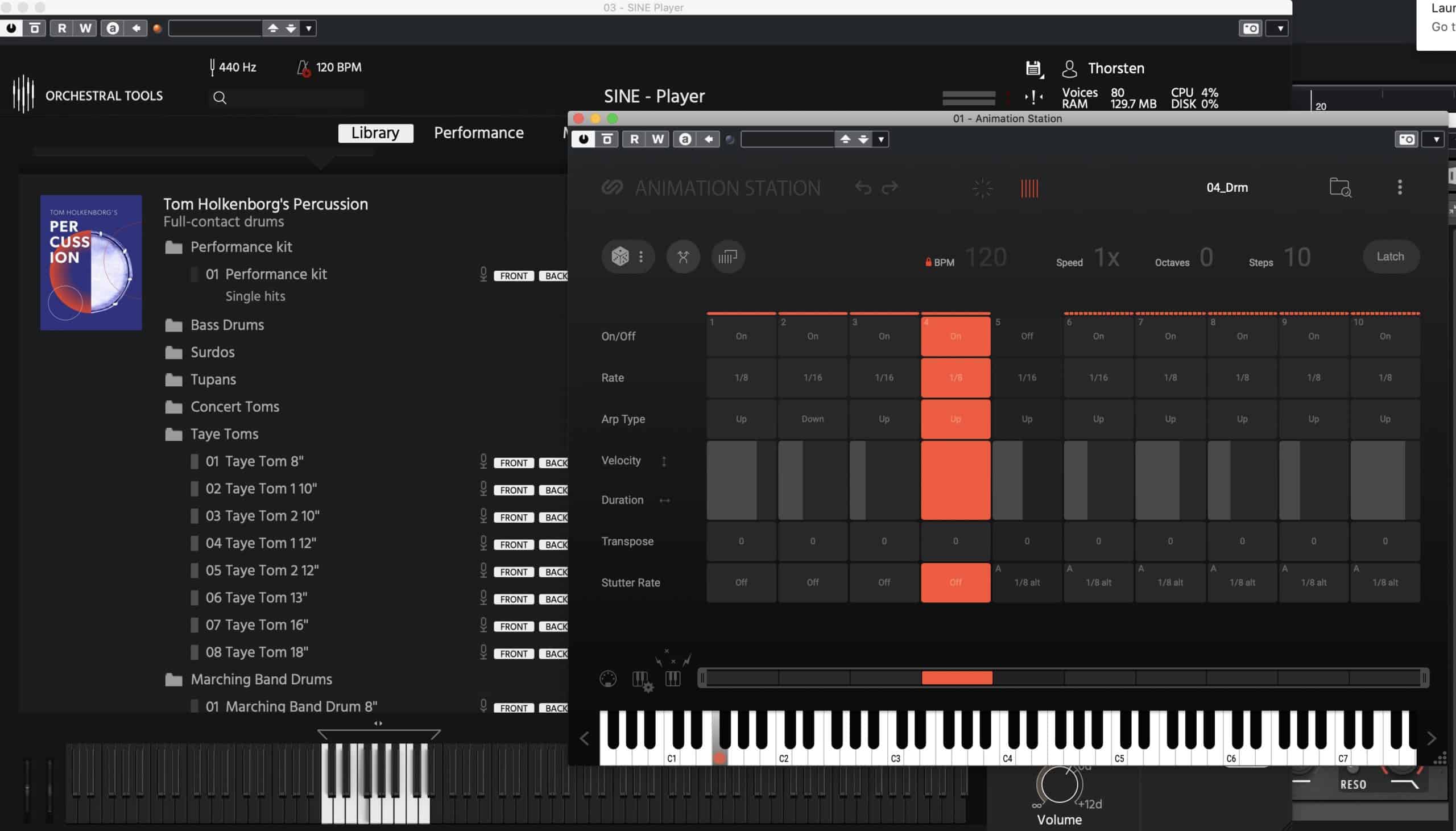The image size is (1456, 831).
Task: Click FRONT mic button for 08 Taye Tom 18"
Action: [x=514, y=654]
